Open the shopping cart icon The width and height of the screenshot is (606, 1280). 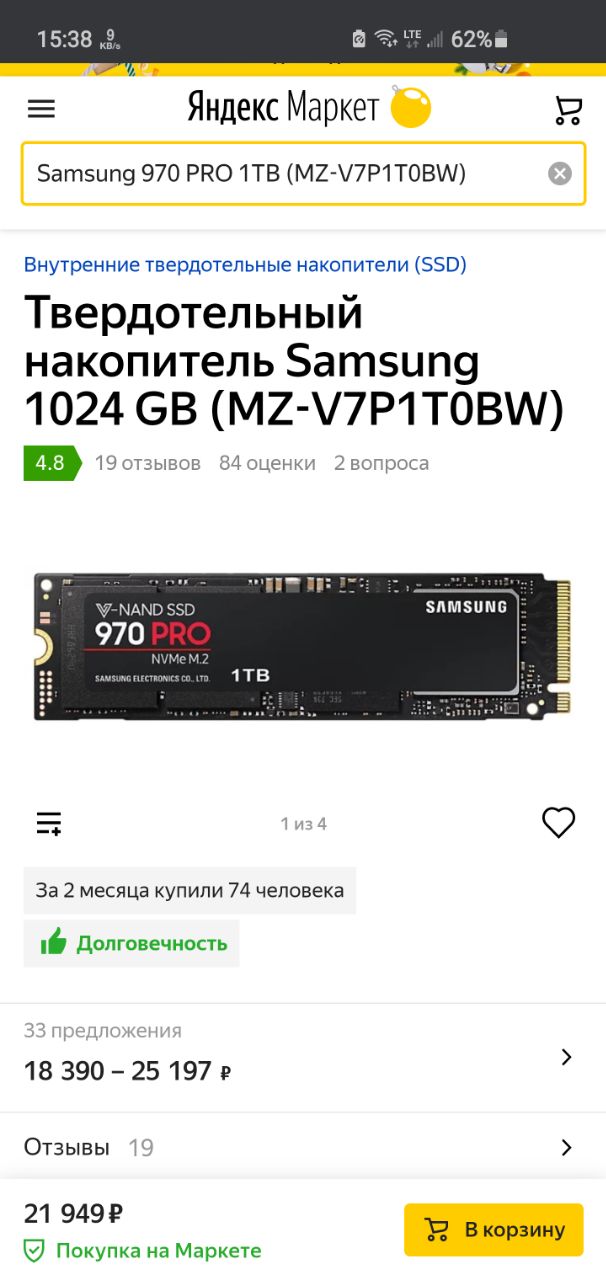[x=568, y=109]
